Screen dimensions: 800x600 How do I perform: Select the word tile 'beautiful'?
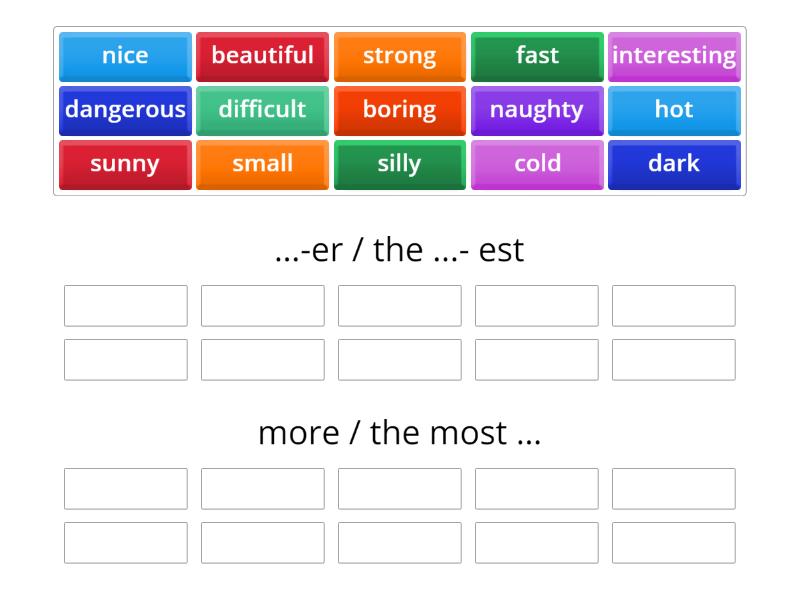pos(262,56)
